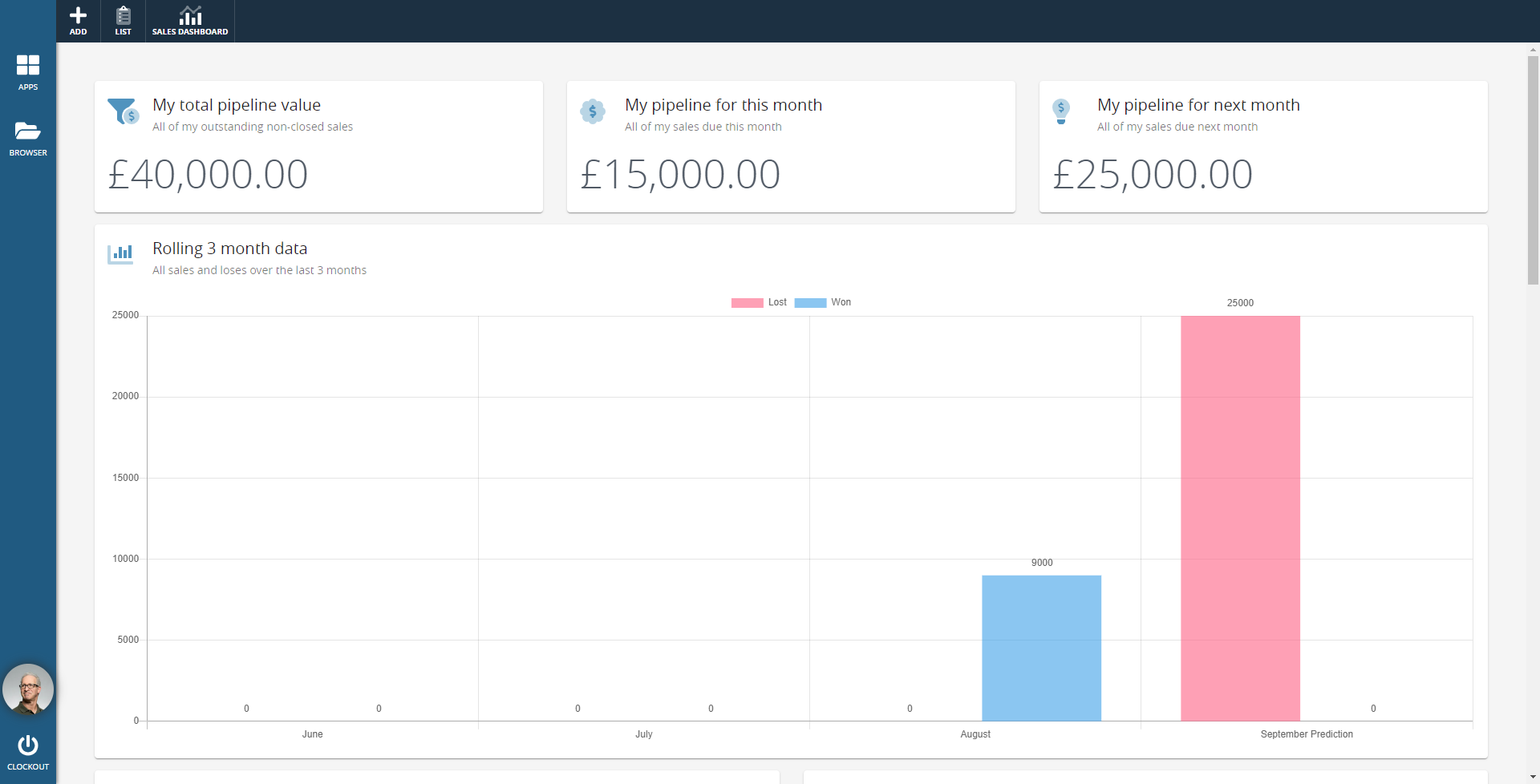The height and width of the screenshot is (784, 1540).
Task: Click the £40,000.00 total pipeline value
Action: 209,175
